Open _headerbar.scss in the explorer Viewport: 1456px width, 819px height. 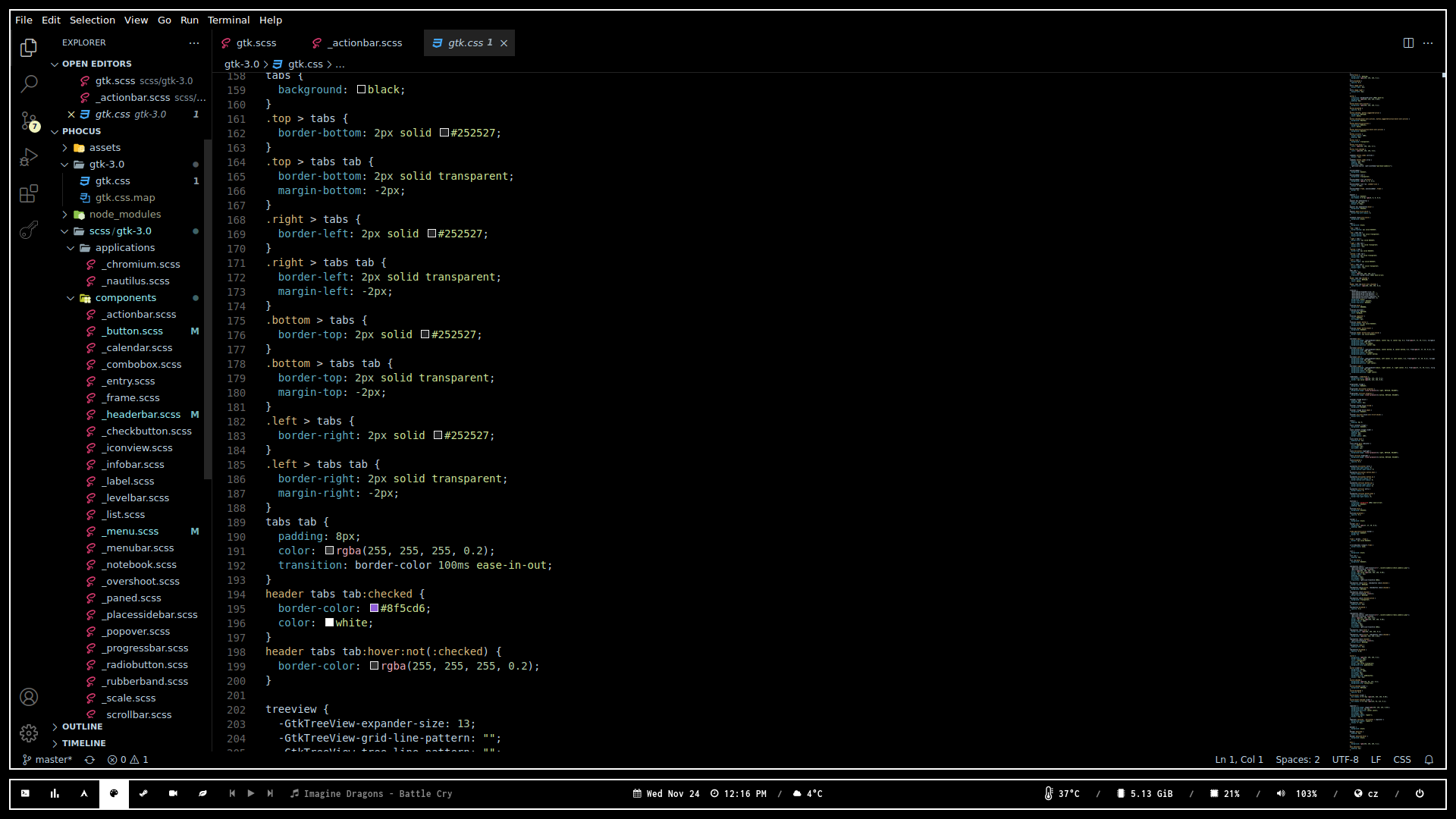(x=143, y=415)
